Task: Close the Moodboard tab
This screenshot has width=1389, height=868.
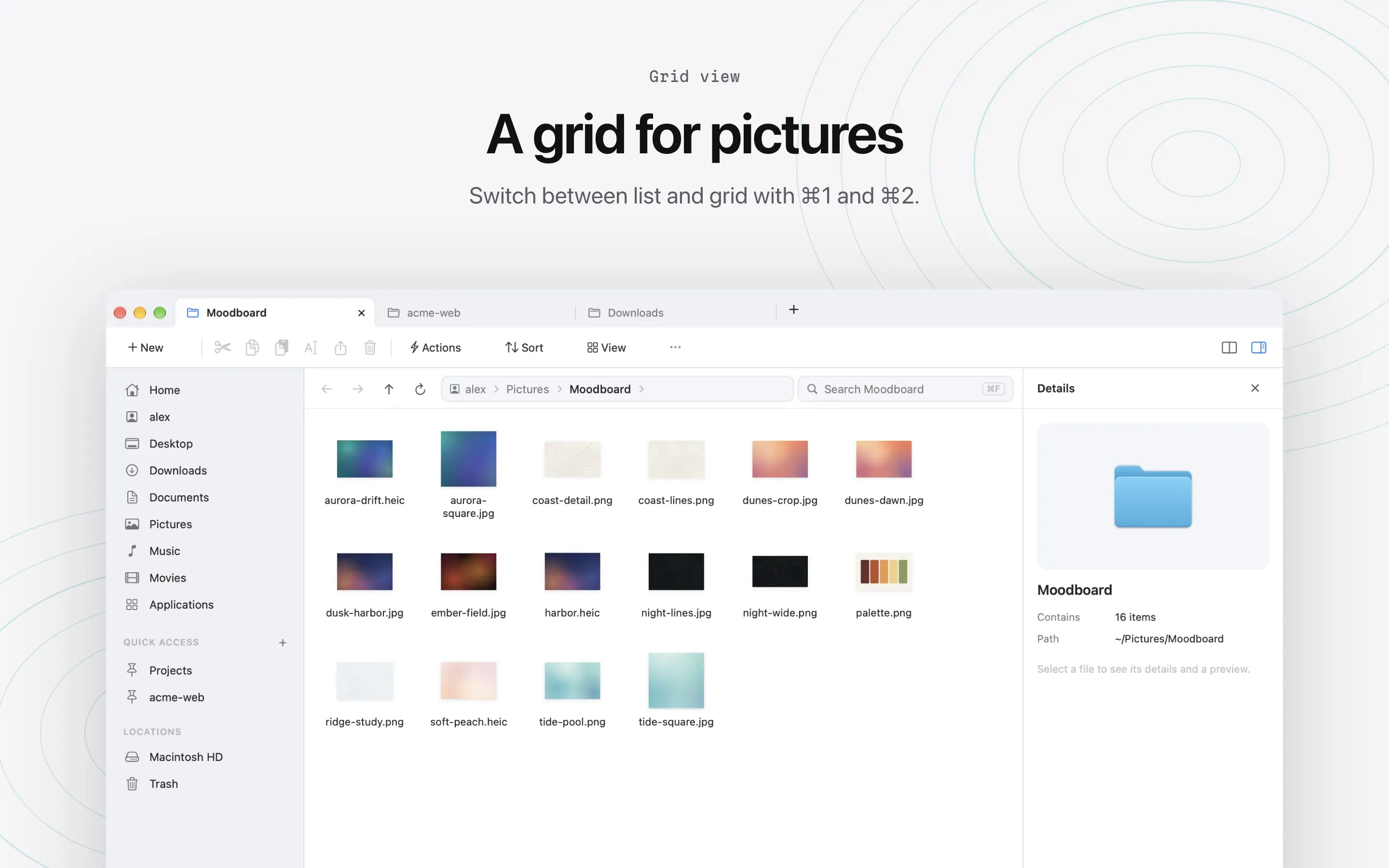Action: coord(362,313)
